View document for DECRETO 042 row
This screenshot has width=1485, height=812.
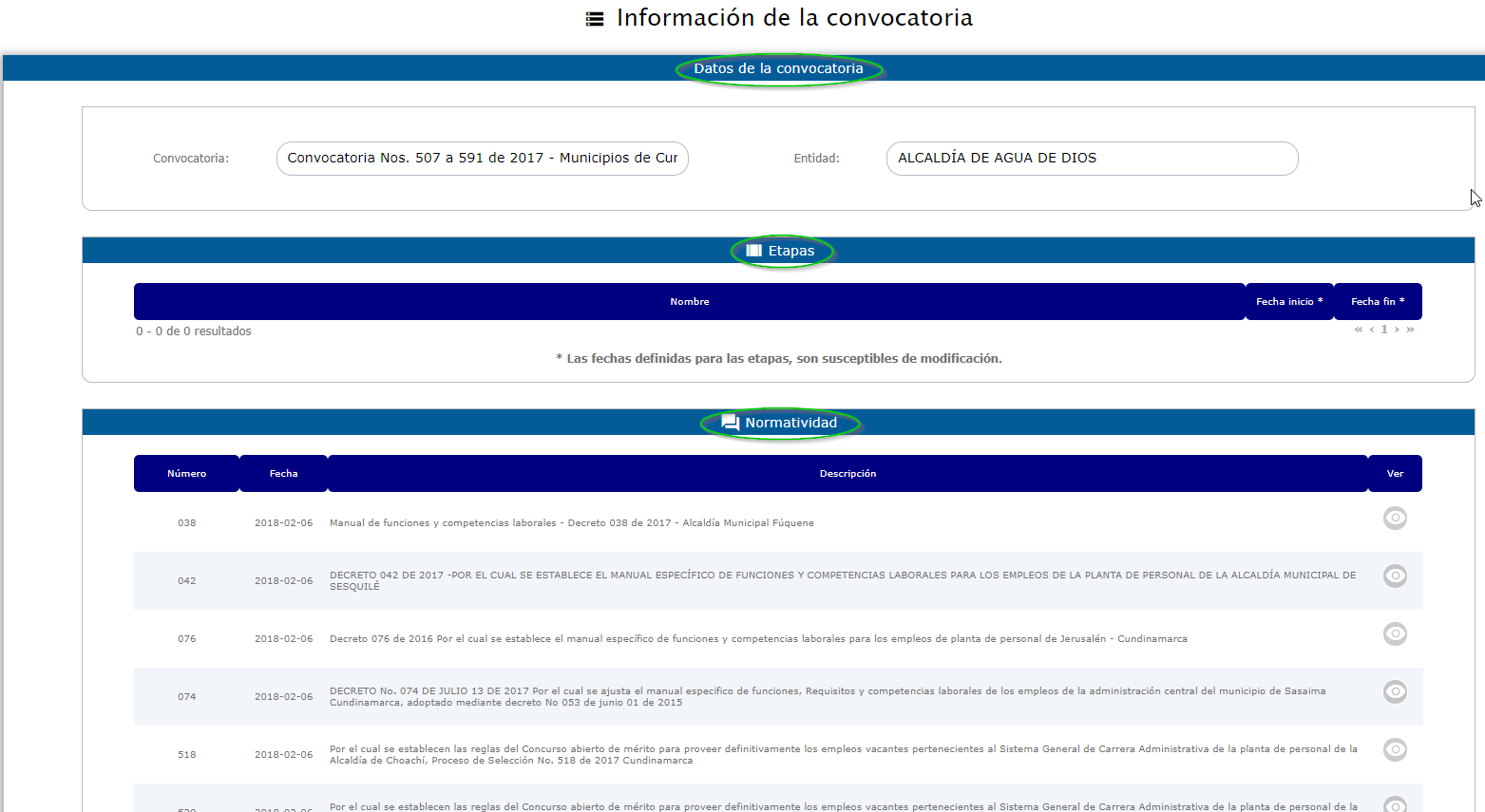(x=1395, y=576)
